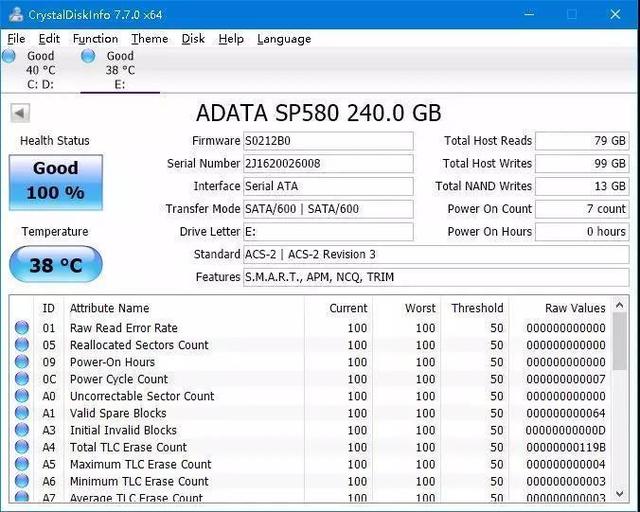
Task: Select the Maximum TLC Erase Count attribute name
Action: [x=140, y=465]
